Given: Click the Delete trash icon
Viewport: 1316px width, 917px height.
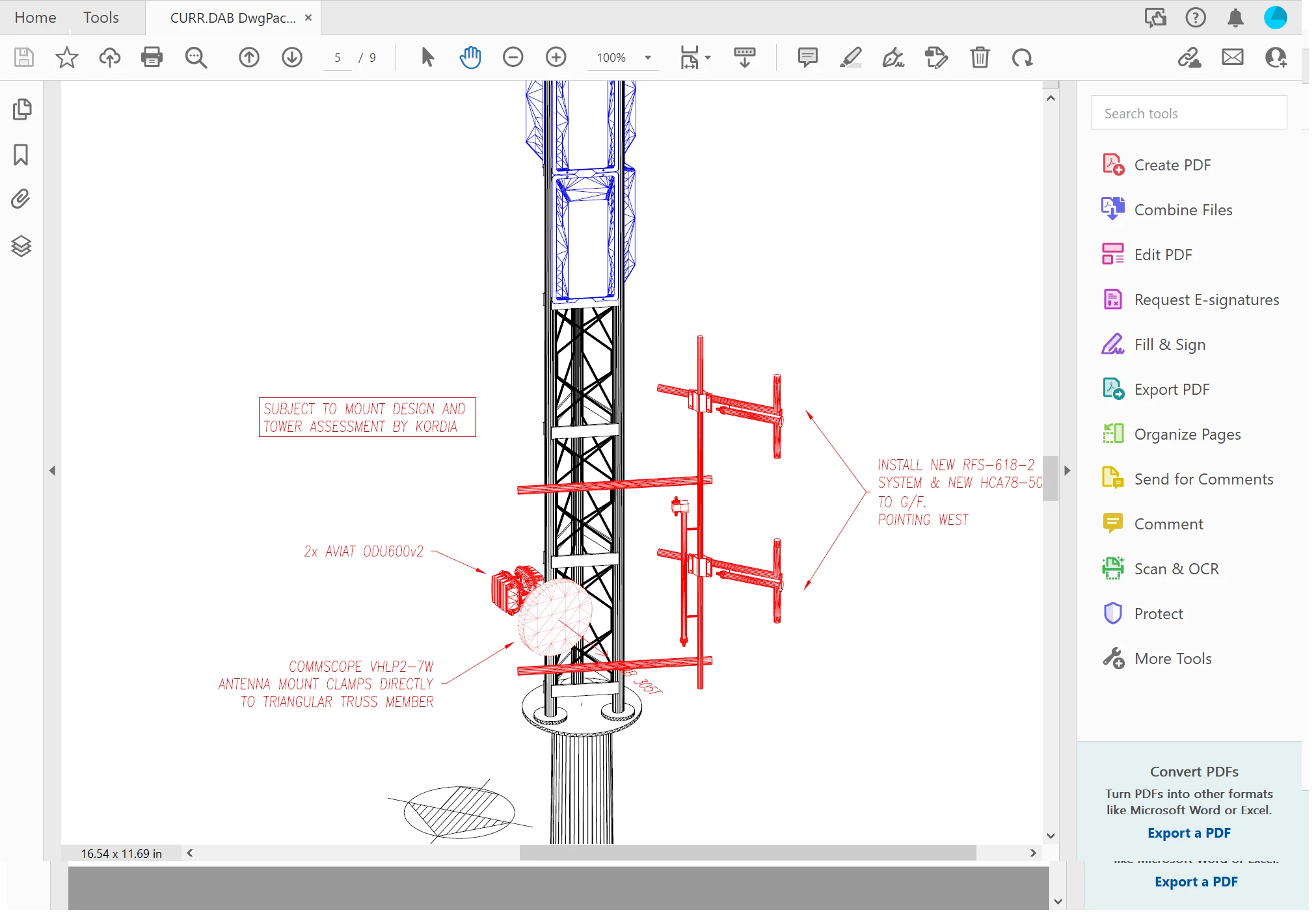Looking at the screenshot, I should pos(980,57).
